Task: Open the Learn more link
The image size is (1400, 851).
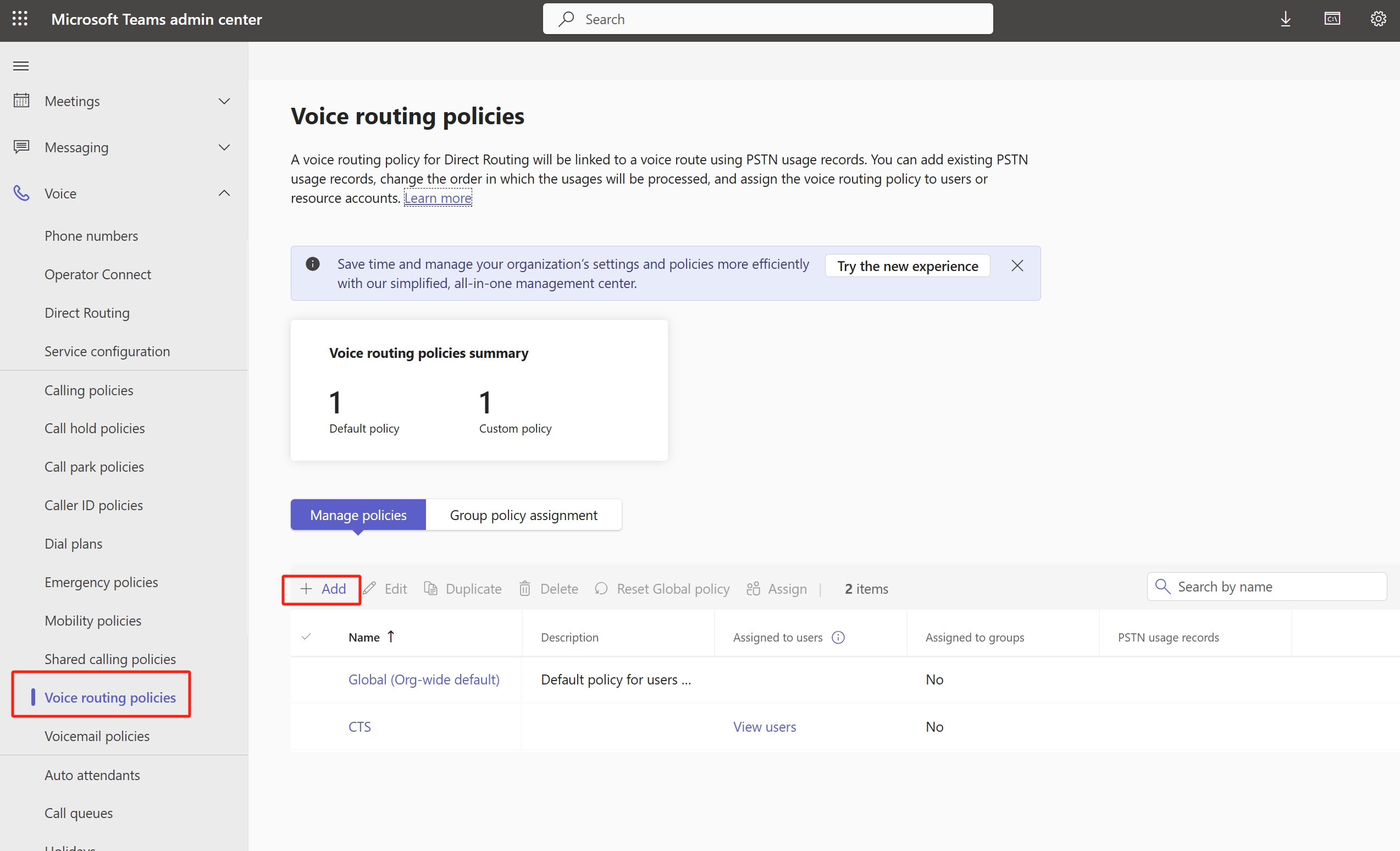Action: pos(438,198)
